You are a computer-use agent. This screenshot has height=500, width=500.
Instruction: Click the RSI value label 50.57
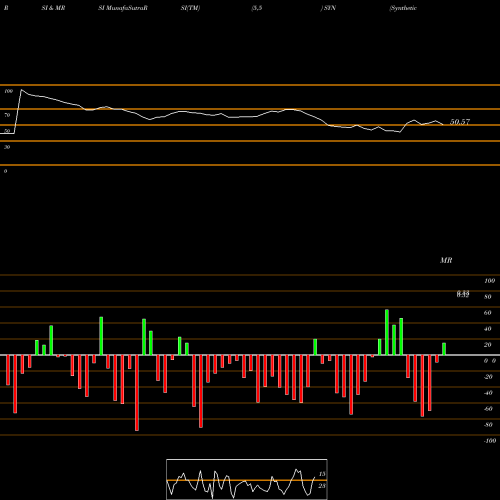click(460, 122)
